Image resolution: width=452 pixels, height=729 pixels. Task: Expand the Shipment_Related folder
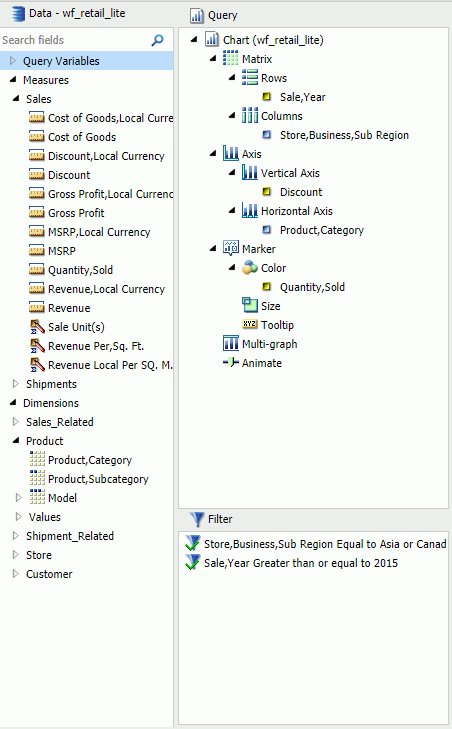[16, 536]
